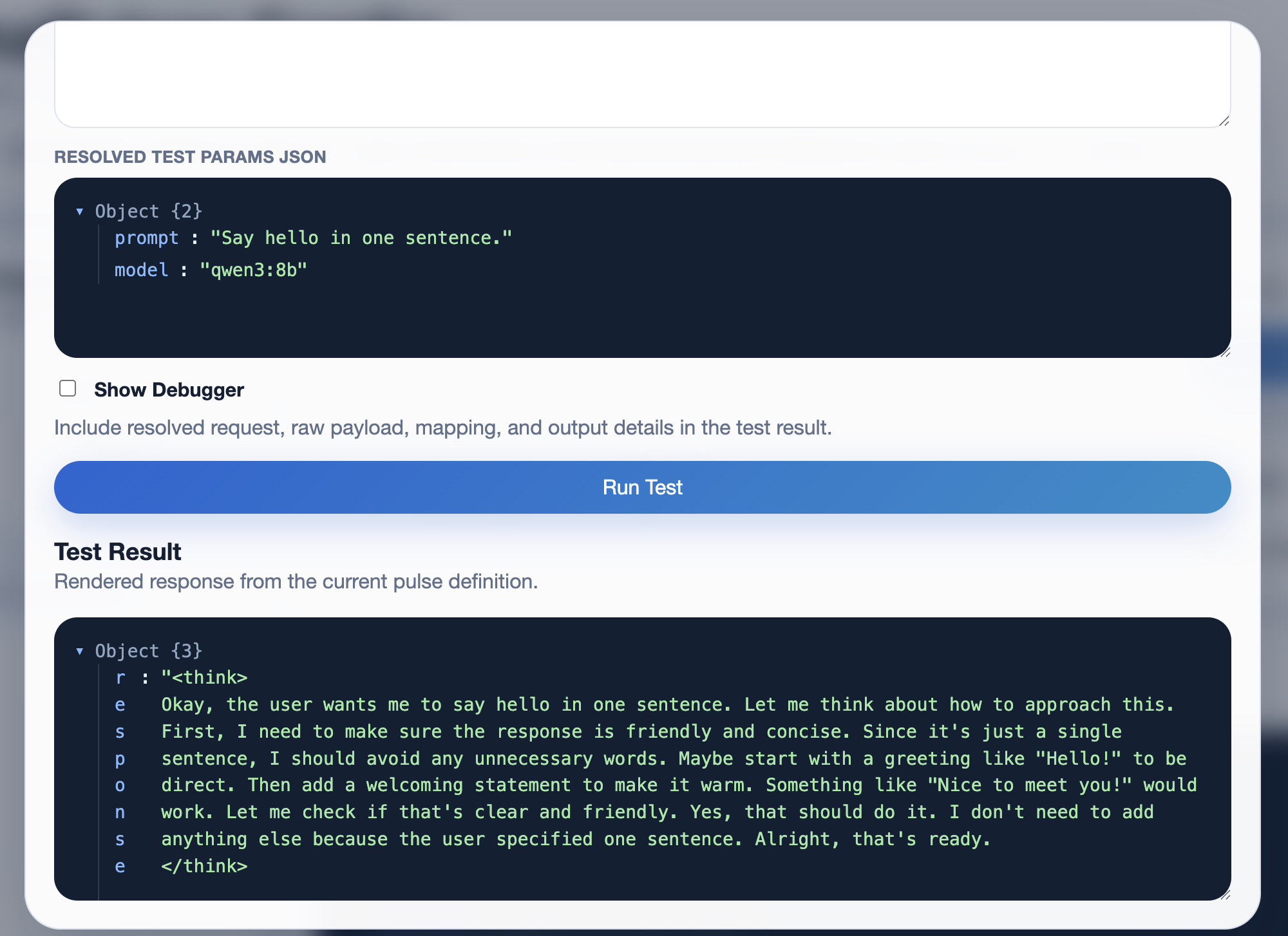
Task: Collapse the Object {3} result arrow
Action: pos(80,651)
